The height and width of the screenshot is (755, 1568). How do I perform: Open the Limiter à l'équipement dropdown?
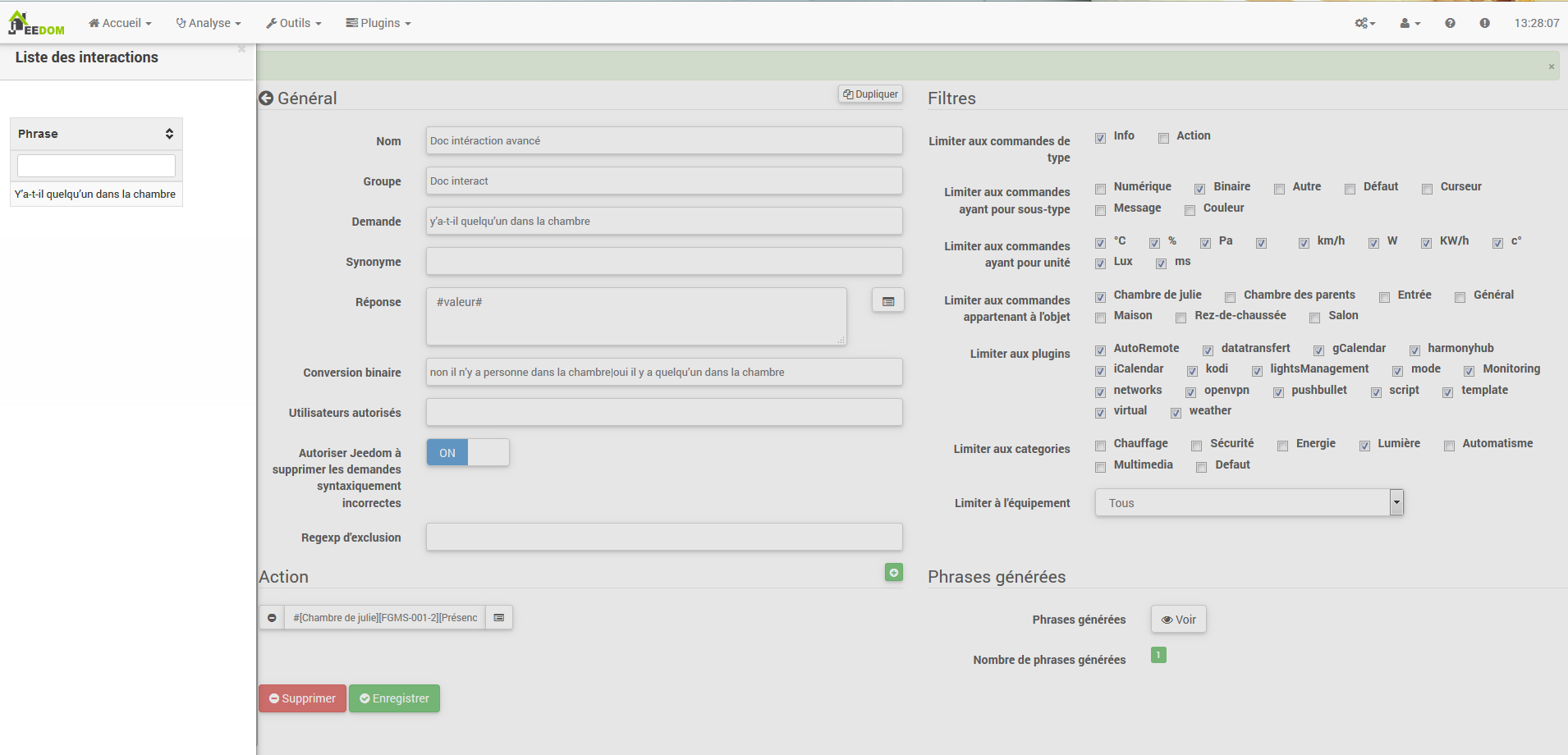point(1248,502)
